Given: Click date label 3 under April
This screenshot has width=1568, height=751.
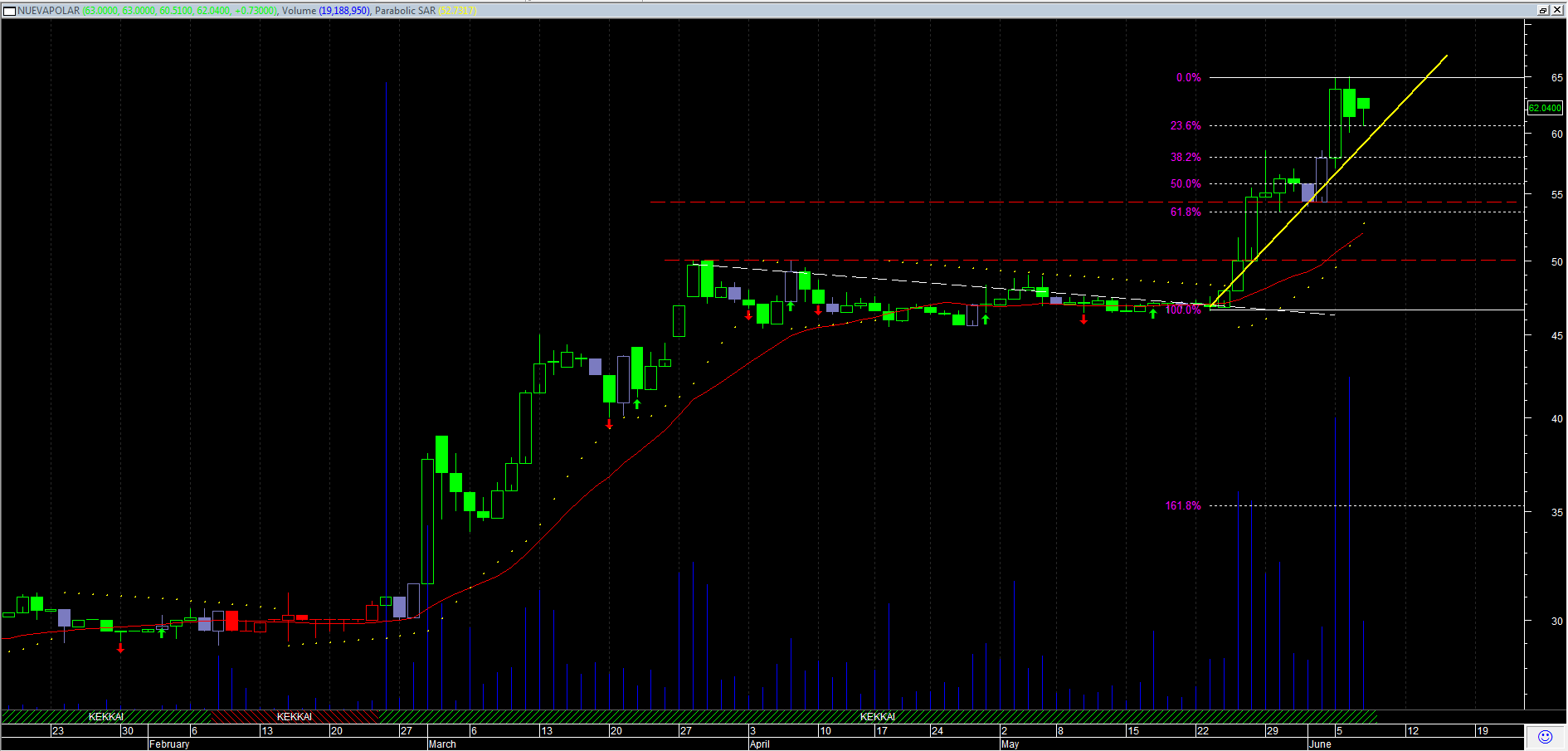Looking at the screenshot, I should click(x=752, y=731).
